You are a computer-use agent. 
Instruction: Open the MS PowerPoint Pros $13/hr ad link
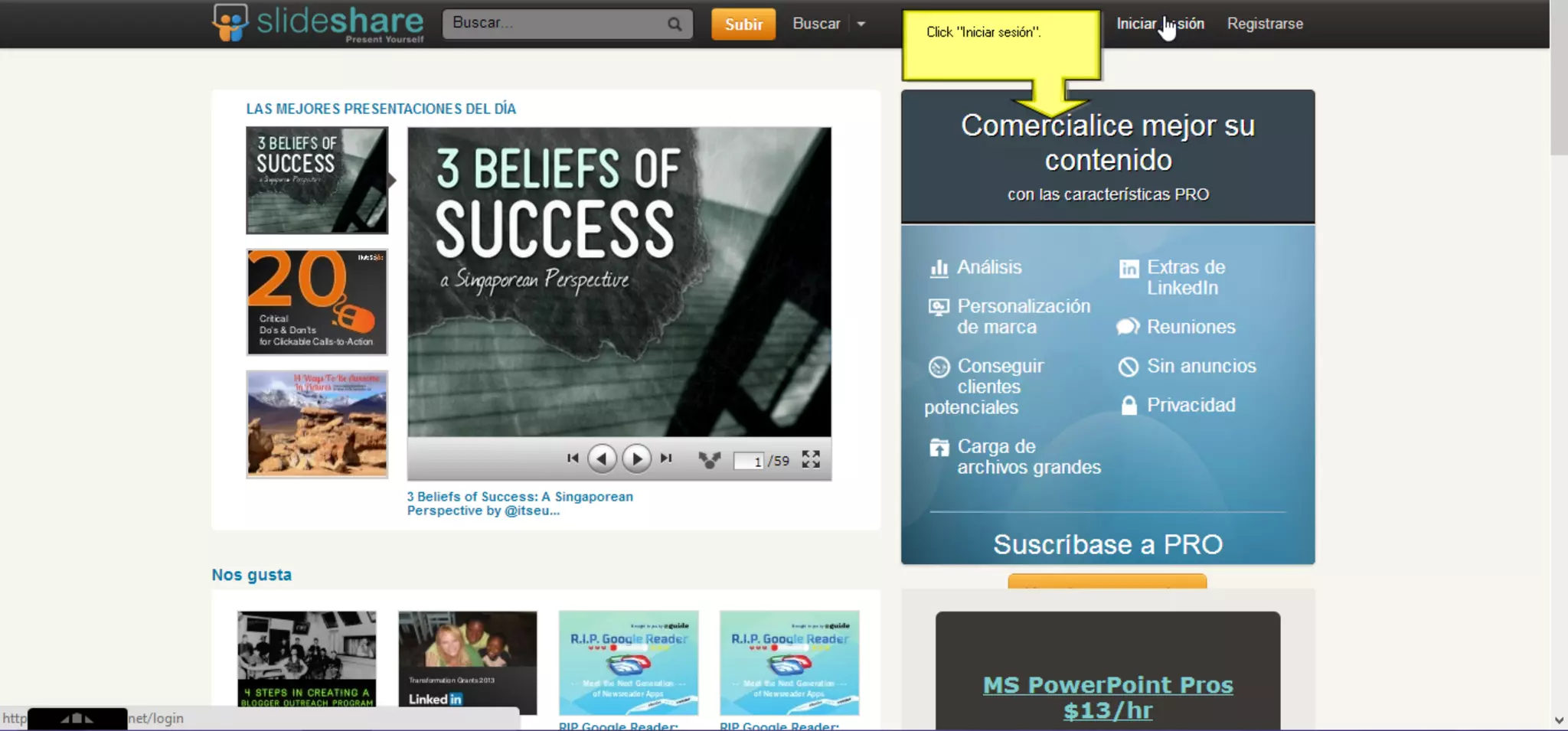[1108, 697]
